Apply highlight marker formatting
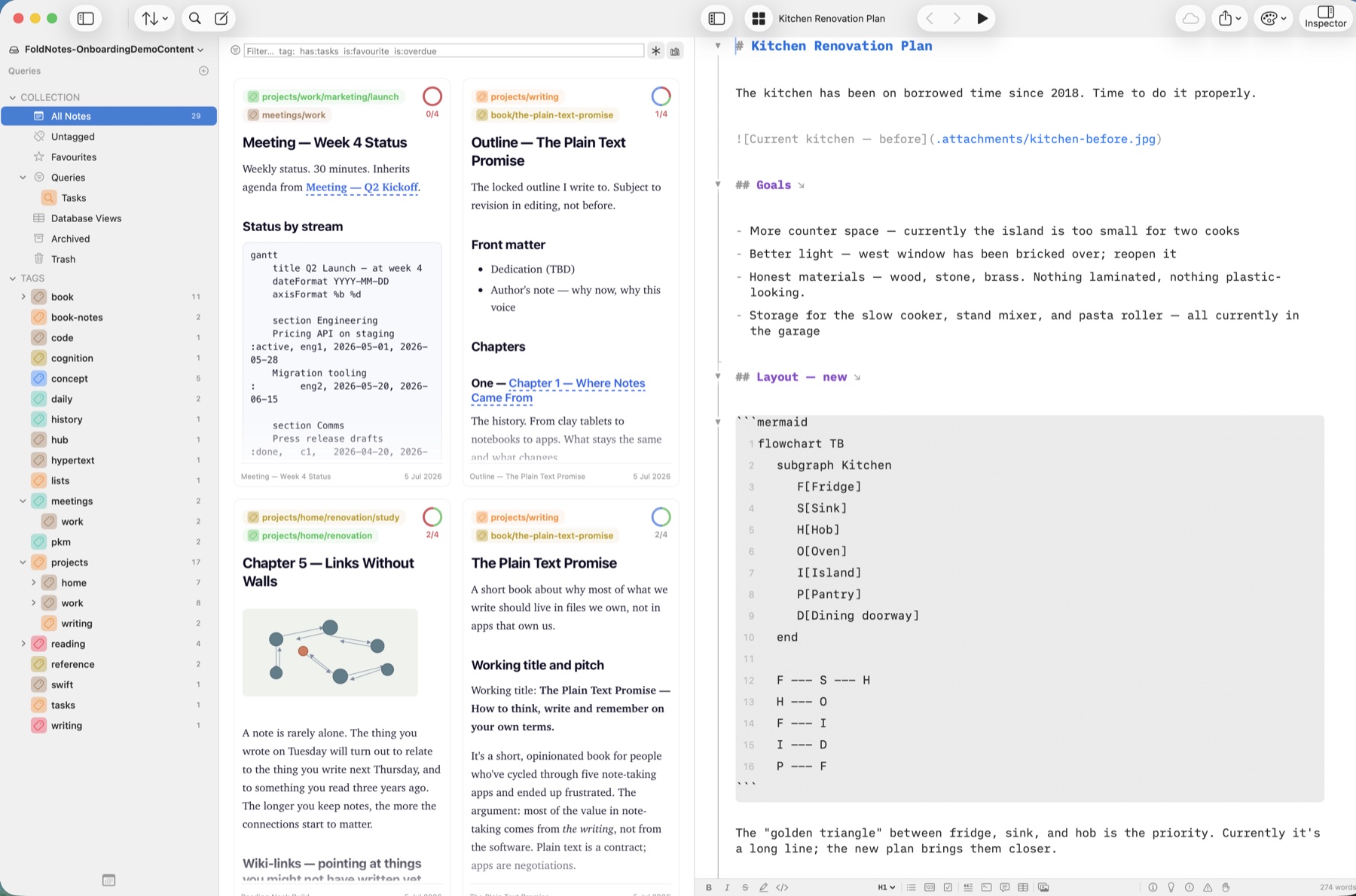The height and width of the screenshot is (896, 1356). (763, 887)
